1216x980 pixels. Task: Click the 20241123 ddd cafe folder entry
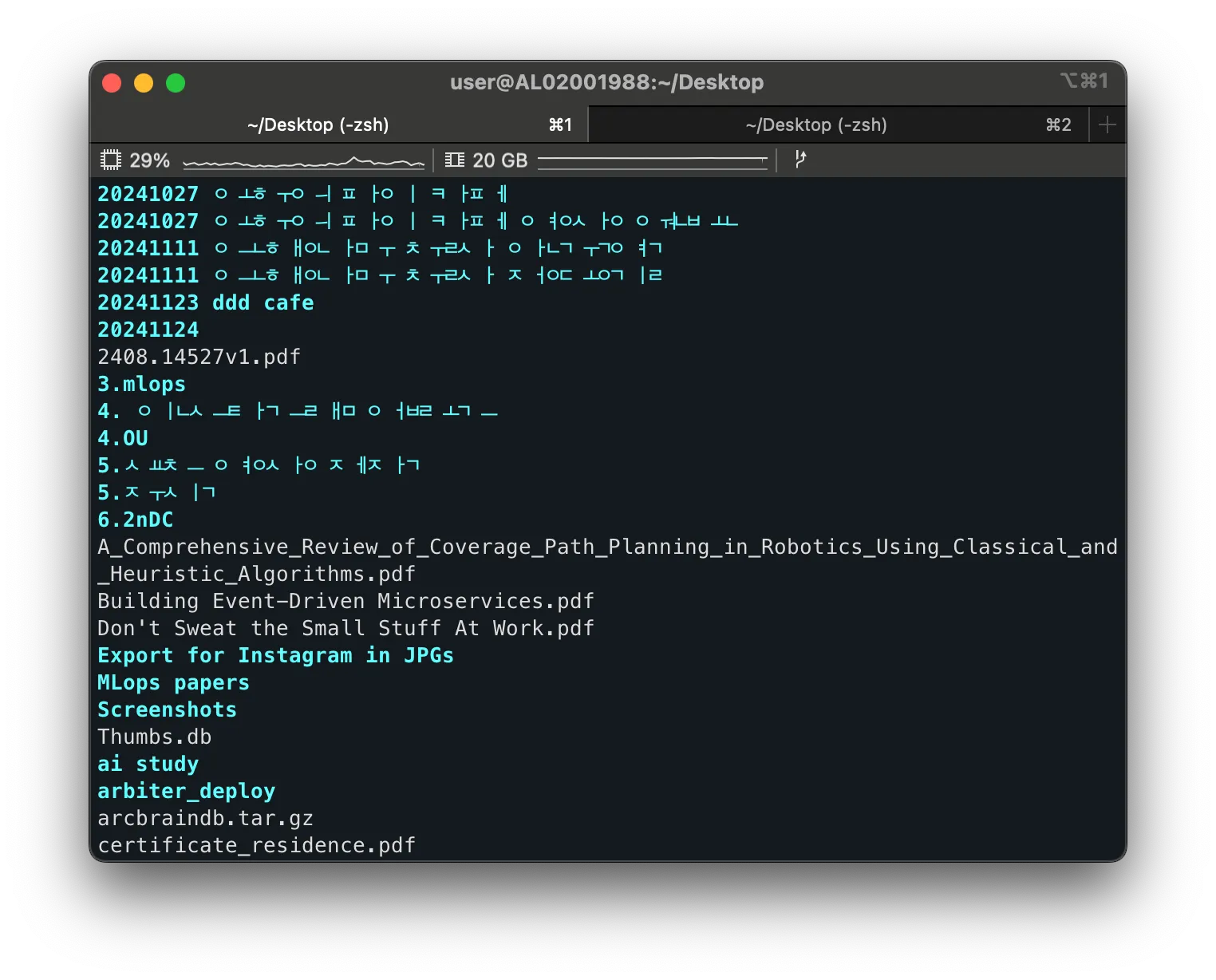pos(205,302)
